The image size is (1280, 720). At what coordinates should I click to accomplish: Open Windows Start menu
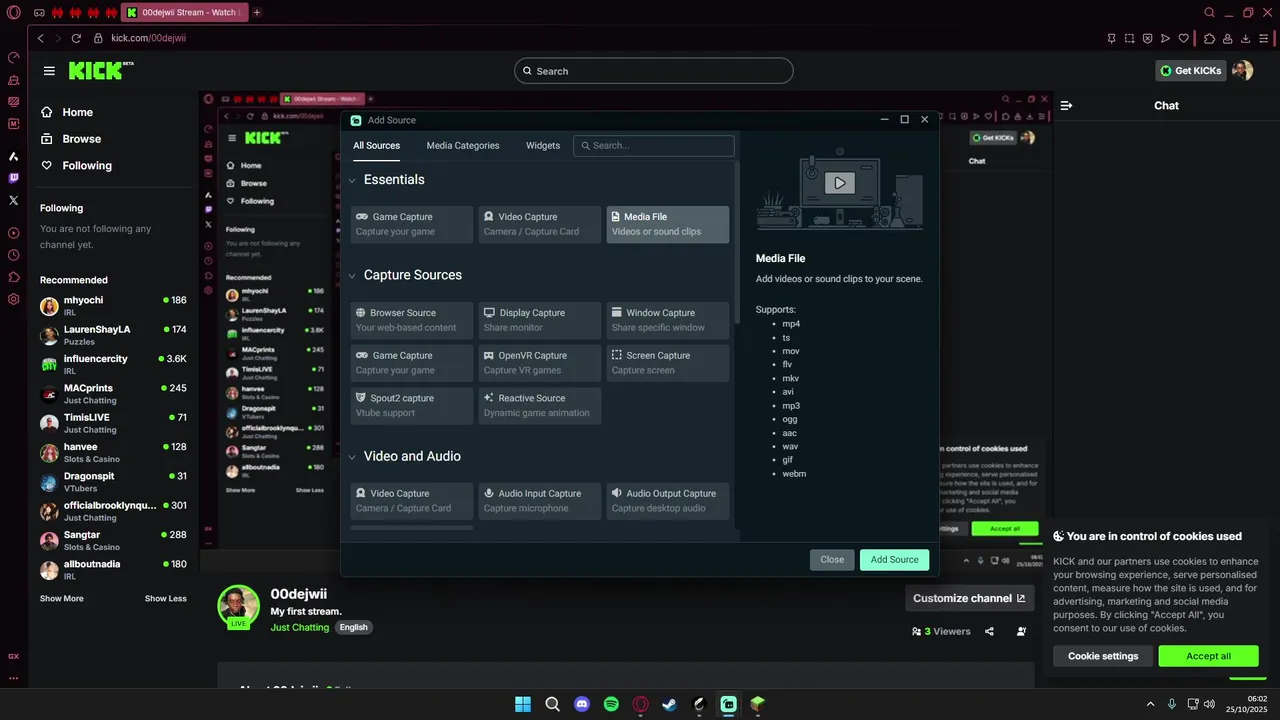(523, 704)
